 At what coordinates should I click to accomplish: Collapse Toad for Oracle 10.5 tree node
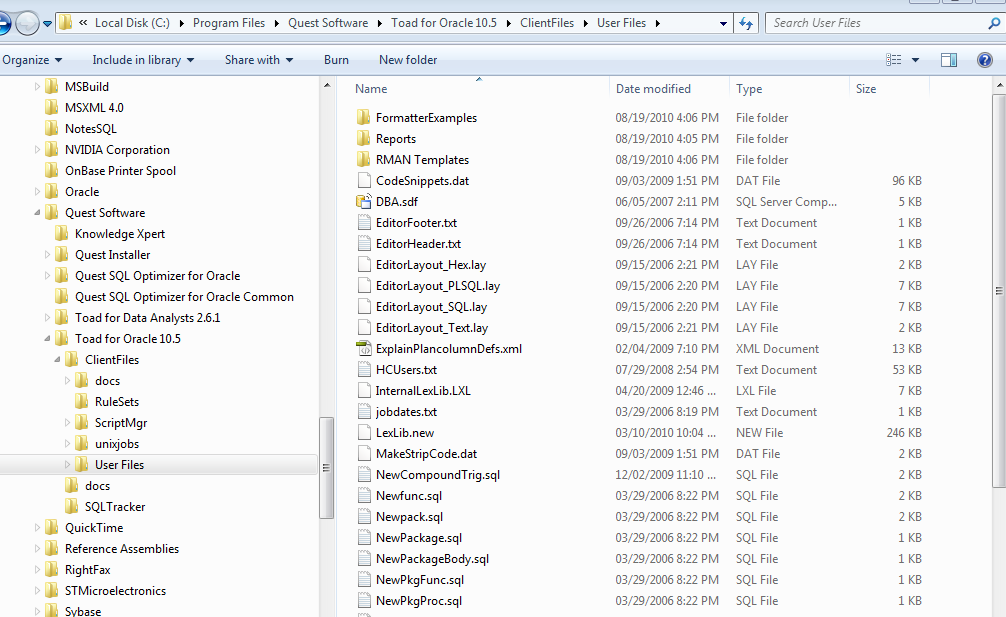click(x=47, y=338)
